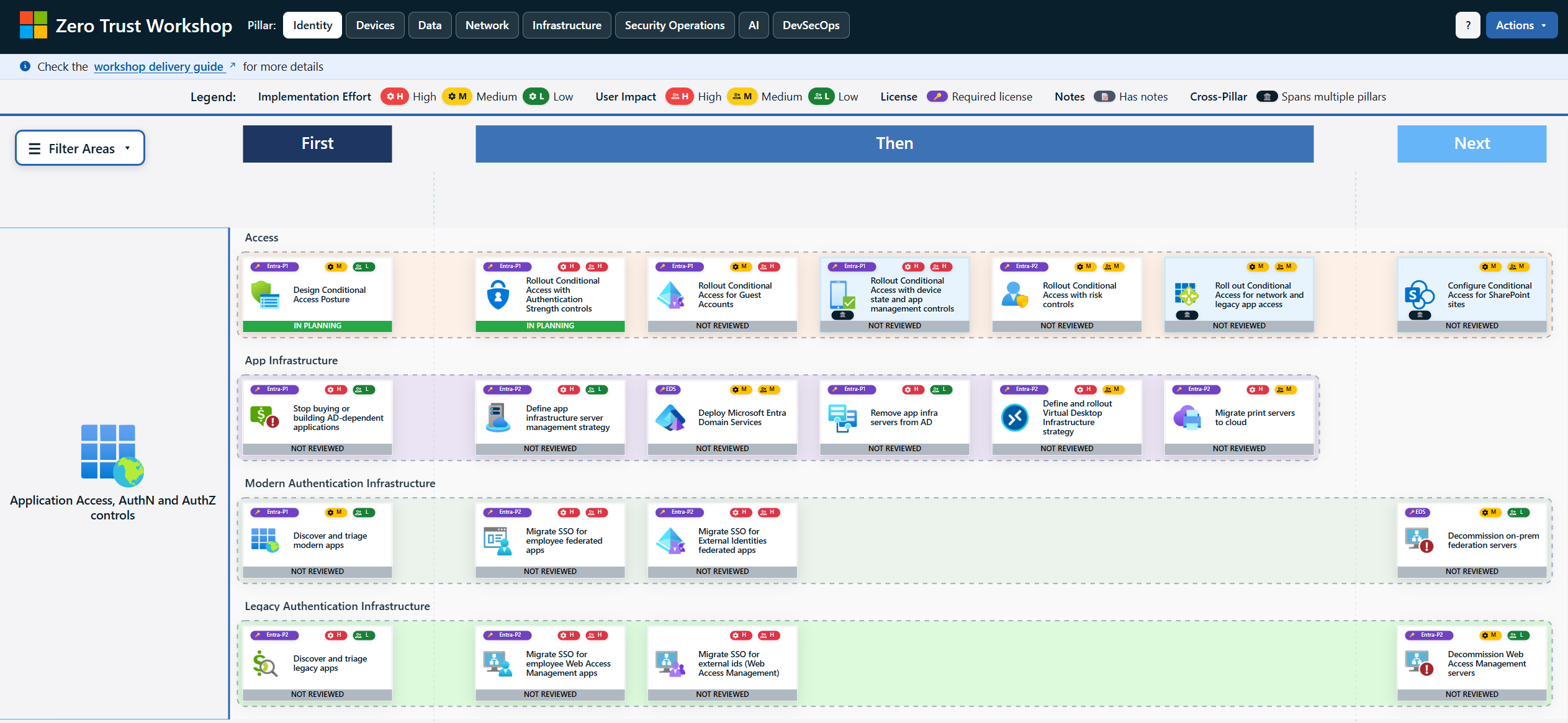Click the Modern Authentication Infrastructure heading

click(340, 483)
